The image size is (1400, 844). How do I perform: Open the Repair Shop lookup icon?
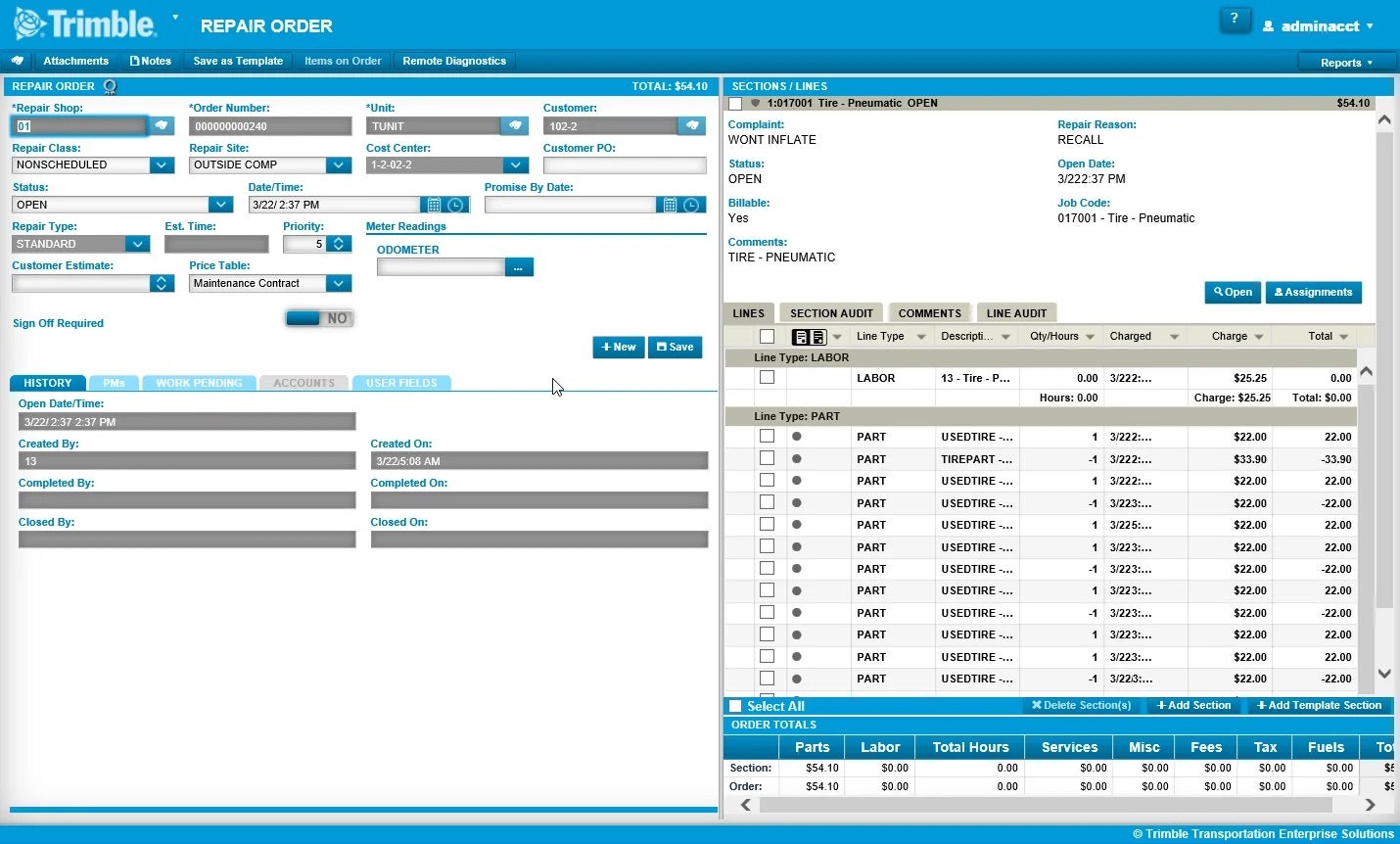(162, 126)
